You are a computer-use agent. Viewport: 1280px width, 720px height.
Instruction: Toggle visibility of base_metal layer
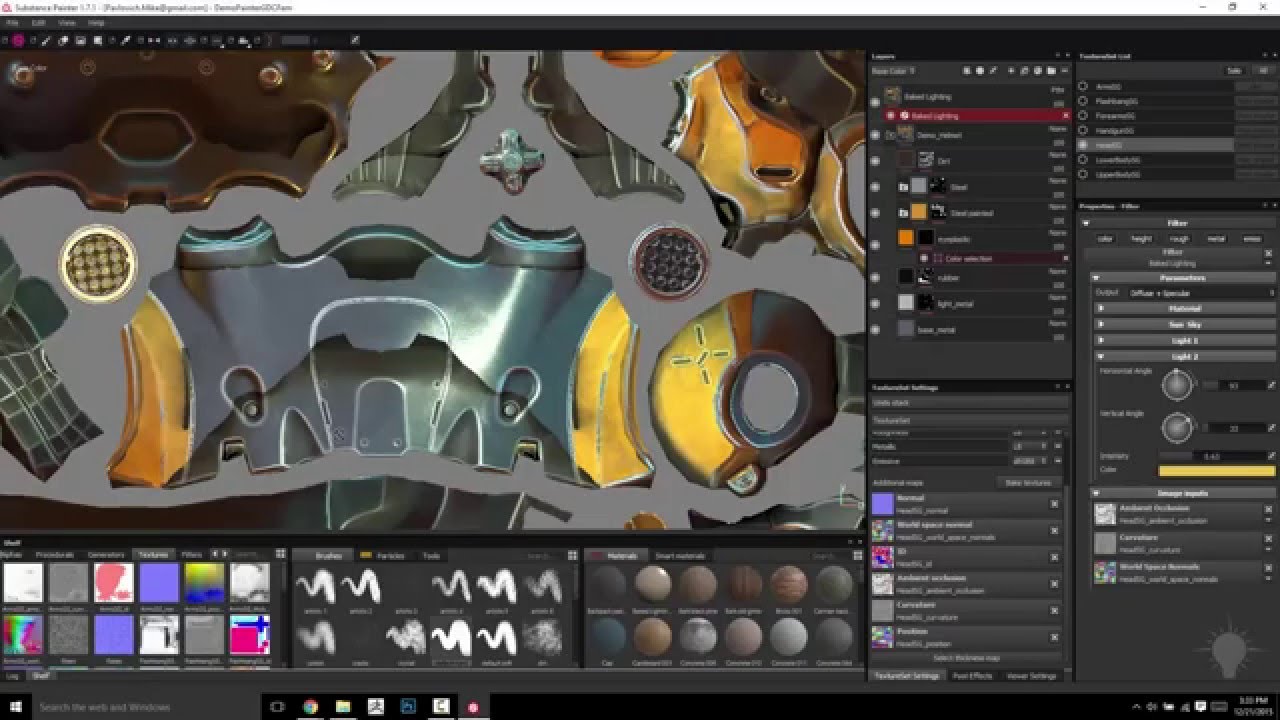coord(875,329)
